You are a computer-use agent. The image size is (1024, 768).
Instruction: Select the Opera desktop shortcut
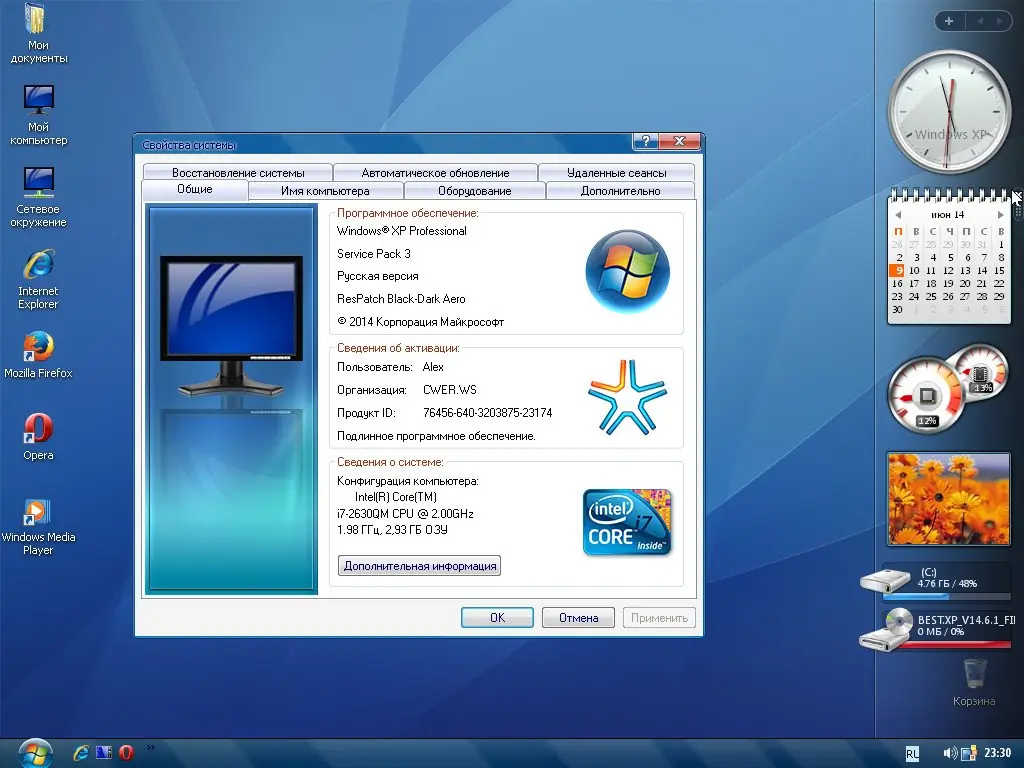38,437
